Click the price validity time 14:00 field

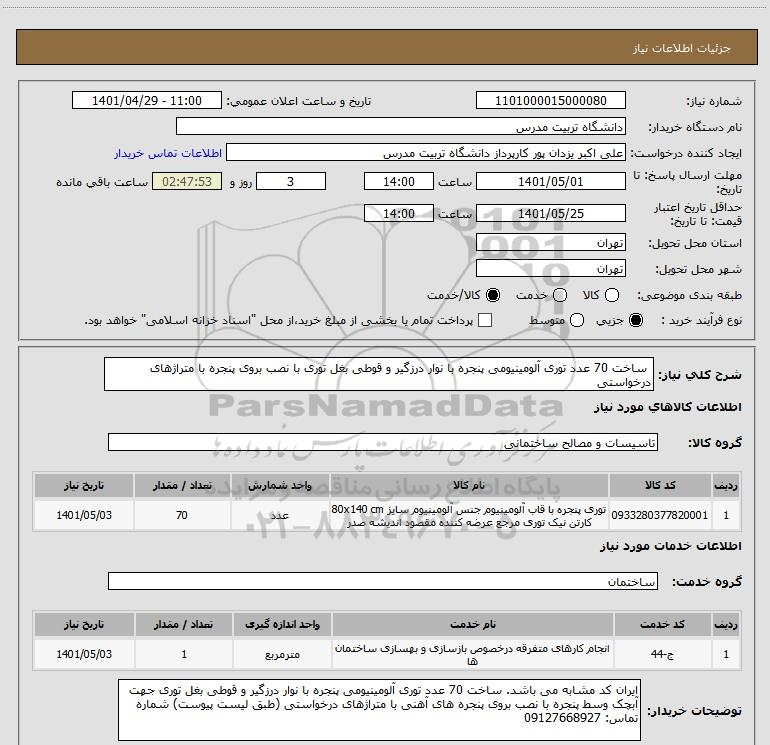pos(399,213)
